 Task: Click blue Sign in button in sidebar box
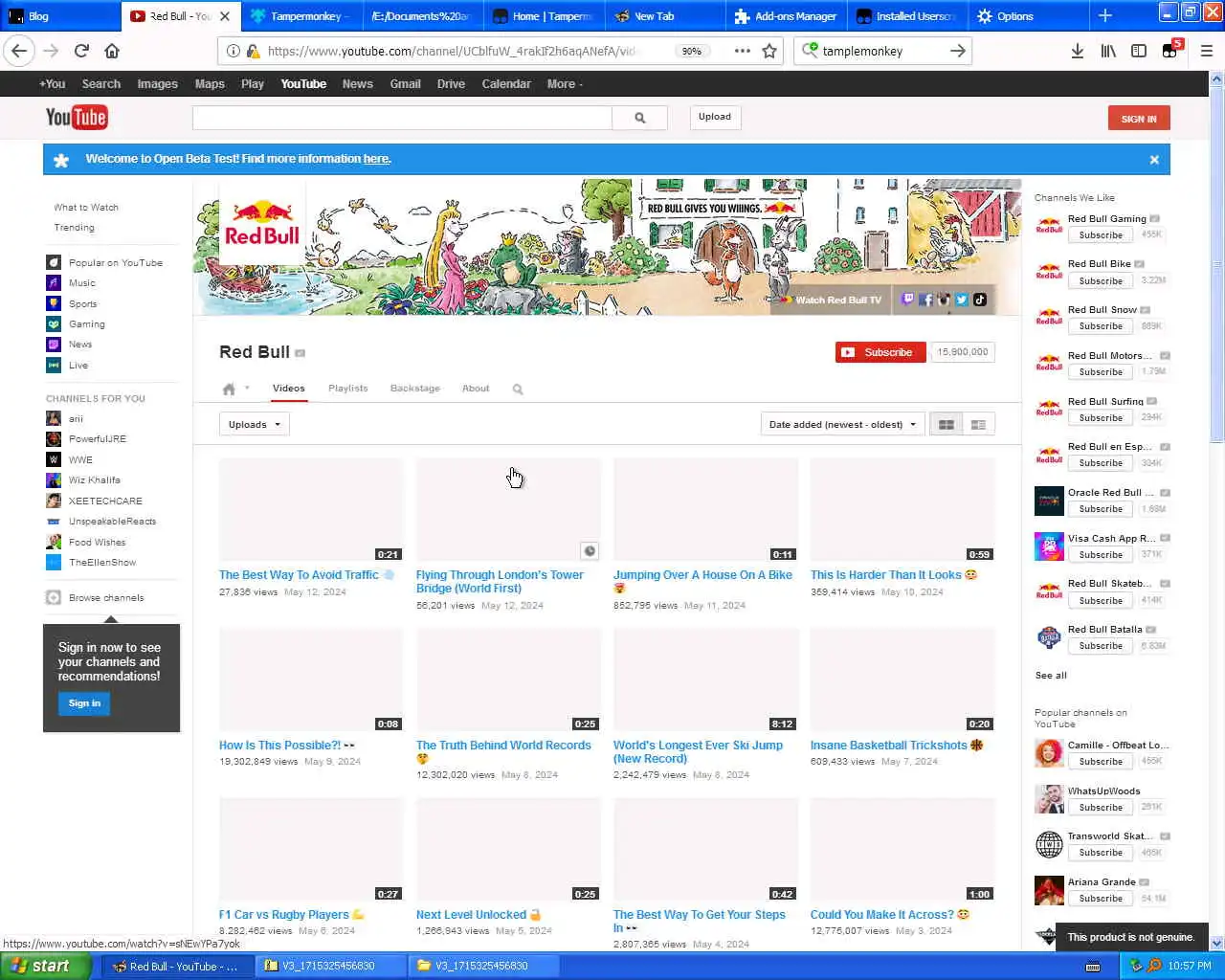(x=84, y=703)
